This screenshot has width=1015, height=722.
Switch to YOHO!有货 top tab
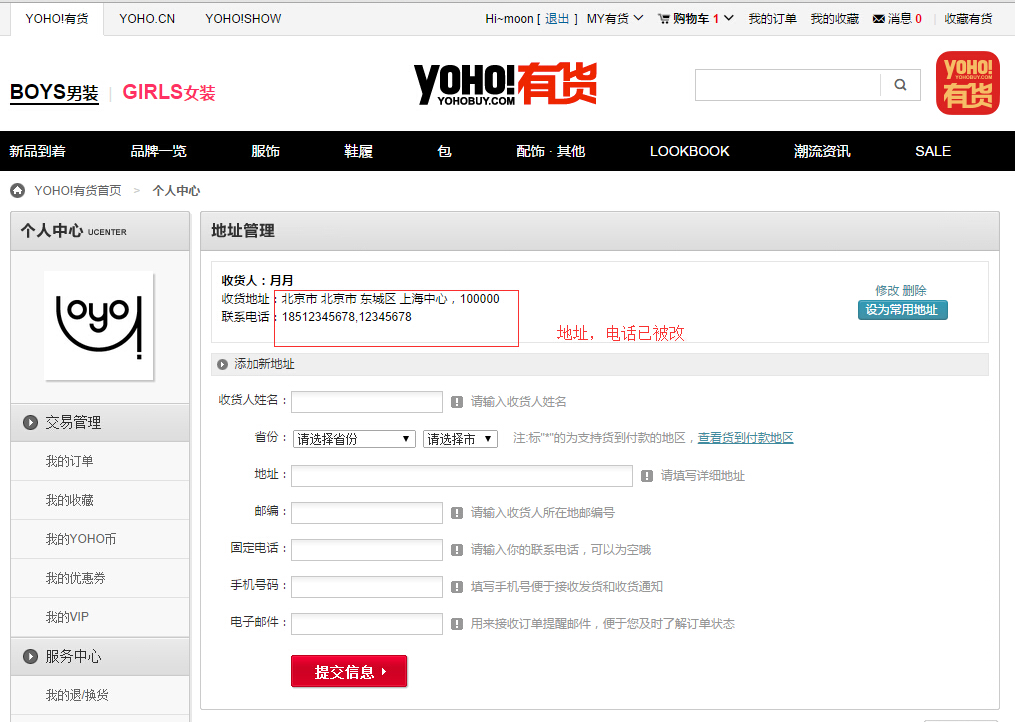(57, 19)
